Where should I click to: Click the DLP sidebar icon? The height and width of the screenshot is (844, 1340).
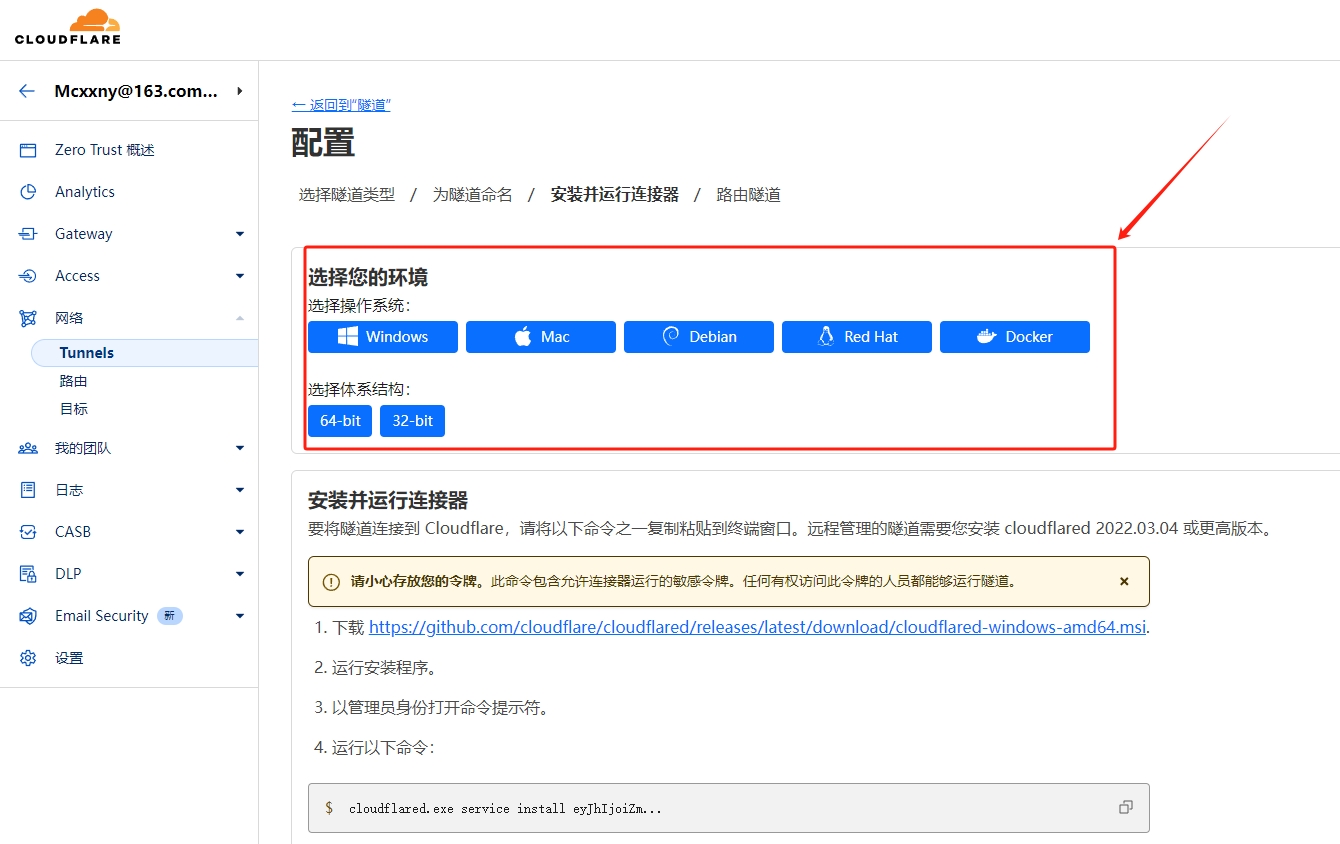pos(28,574)
